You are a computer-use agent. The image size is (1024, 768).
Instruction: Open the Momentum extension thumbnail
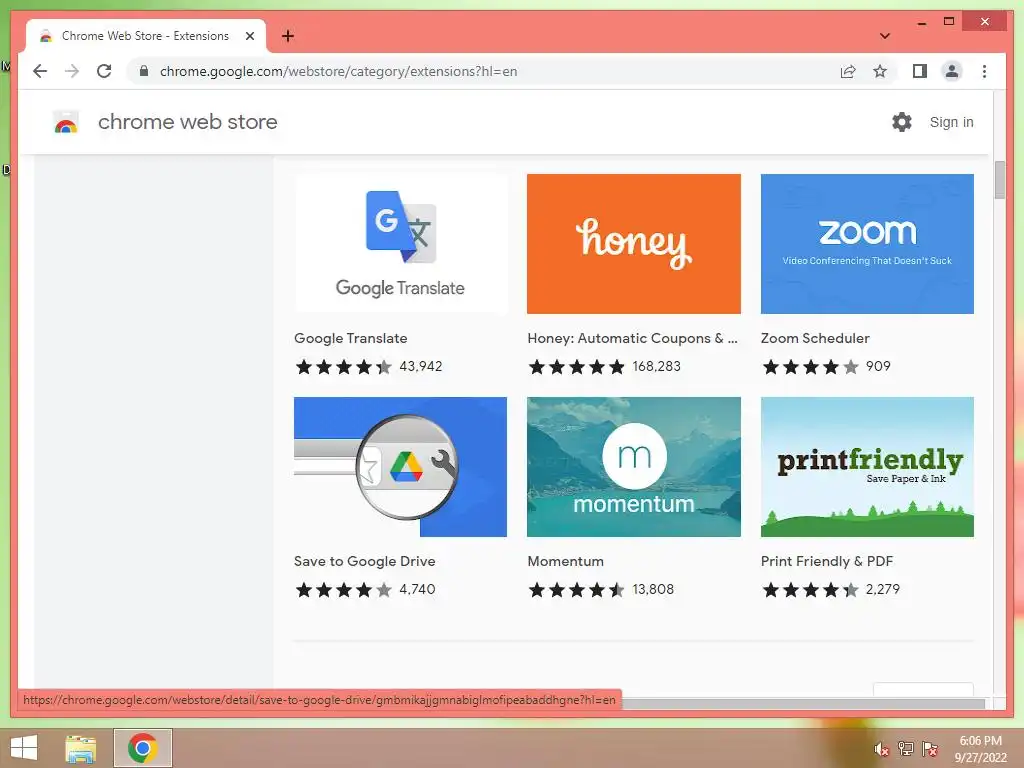(633, 467)
